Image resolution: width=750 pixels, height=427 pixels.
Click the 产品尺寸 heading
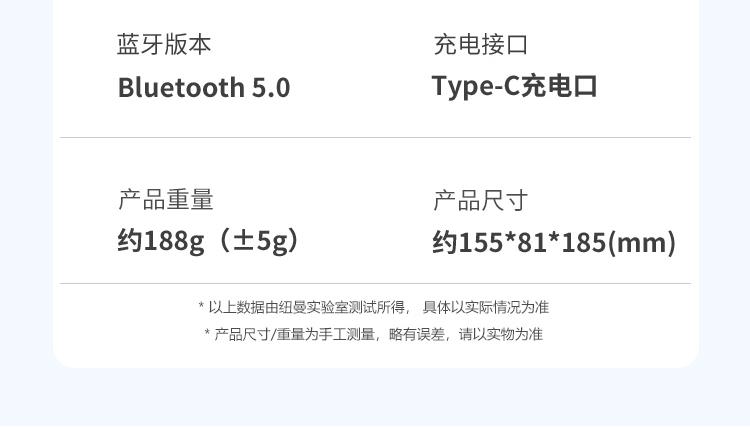pyautogui.click(x=481, y=200)
